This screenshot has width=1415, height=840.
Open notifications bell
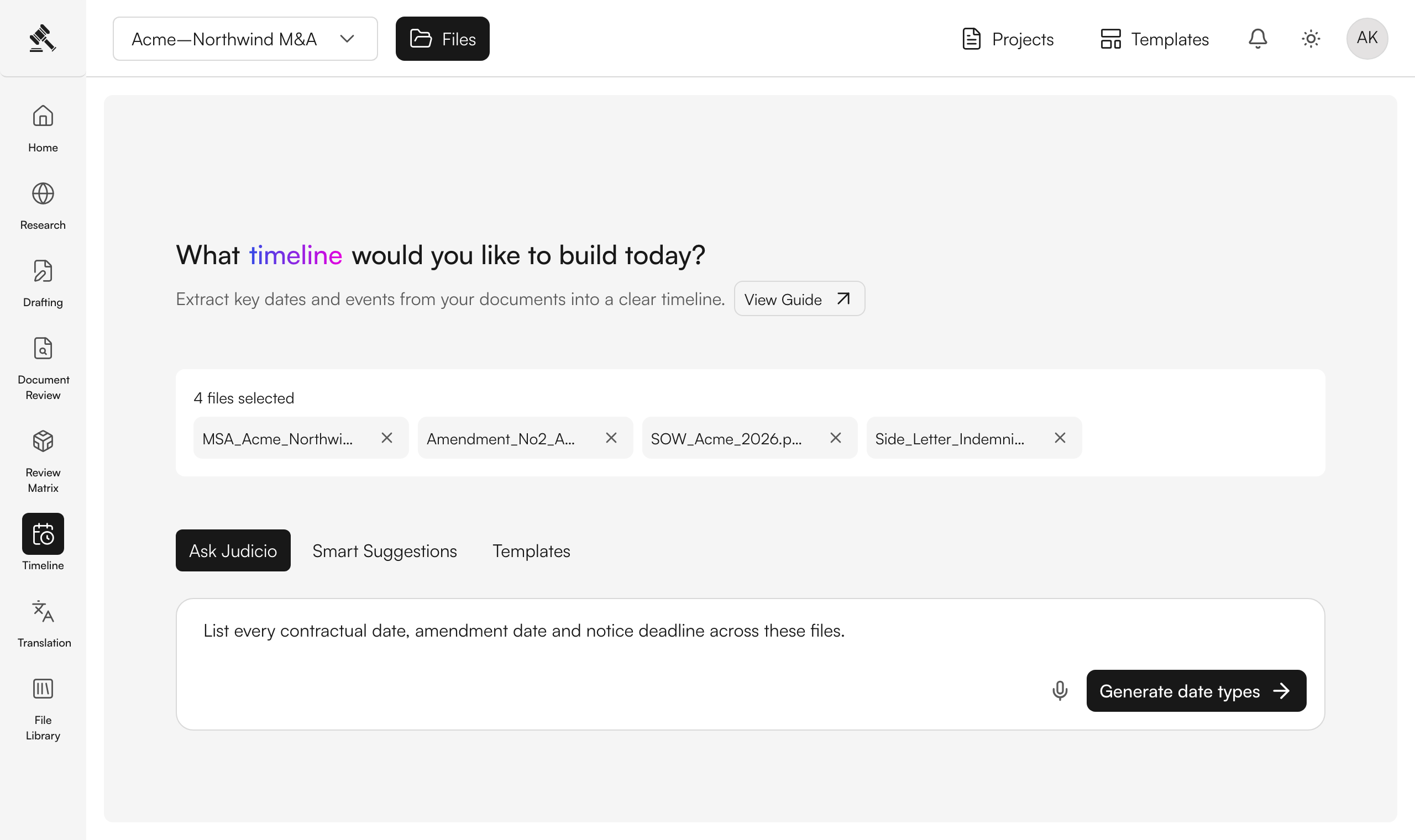click(x=1257, y=39)
